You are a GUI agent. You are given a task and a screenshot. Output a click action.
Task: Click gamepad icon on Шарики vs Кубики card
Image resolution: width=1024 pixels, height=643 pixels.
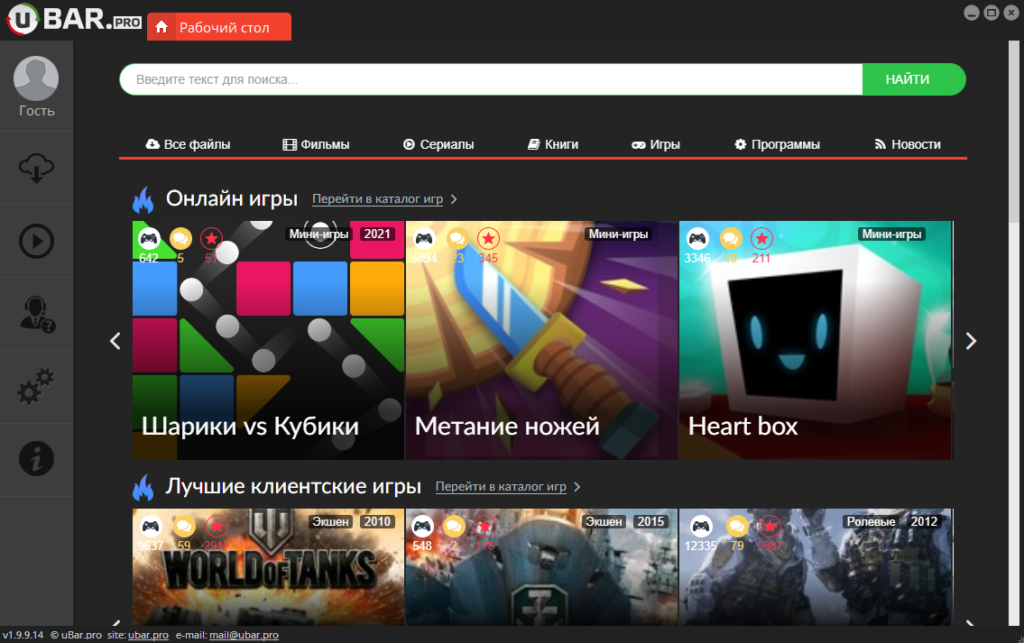pos(149,238)
